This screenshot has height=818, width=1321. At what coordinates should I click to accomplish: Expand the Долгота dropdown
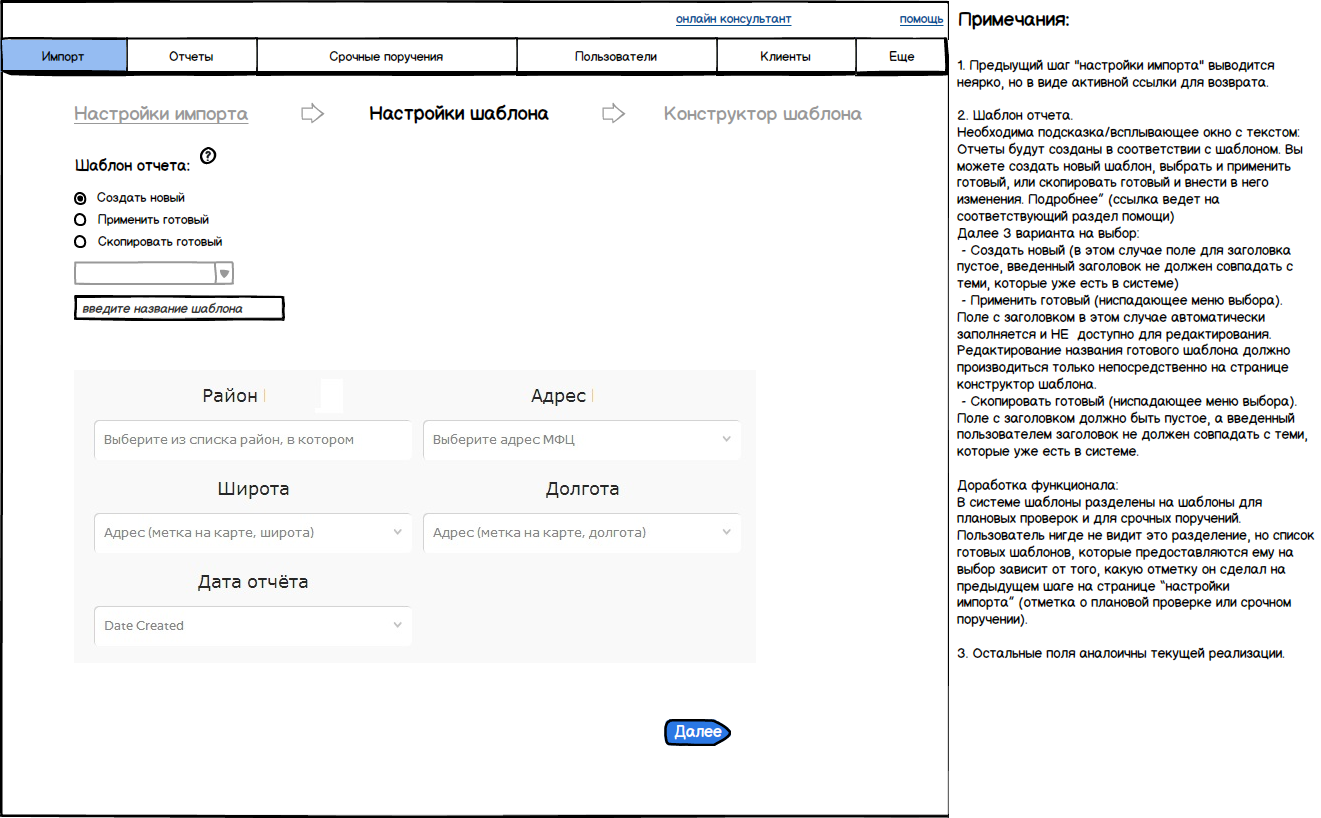click(726, 533)
